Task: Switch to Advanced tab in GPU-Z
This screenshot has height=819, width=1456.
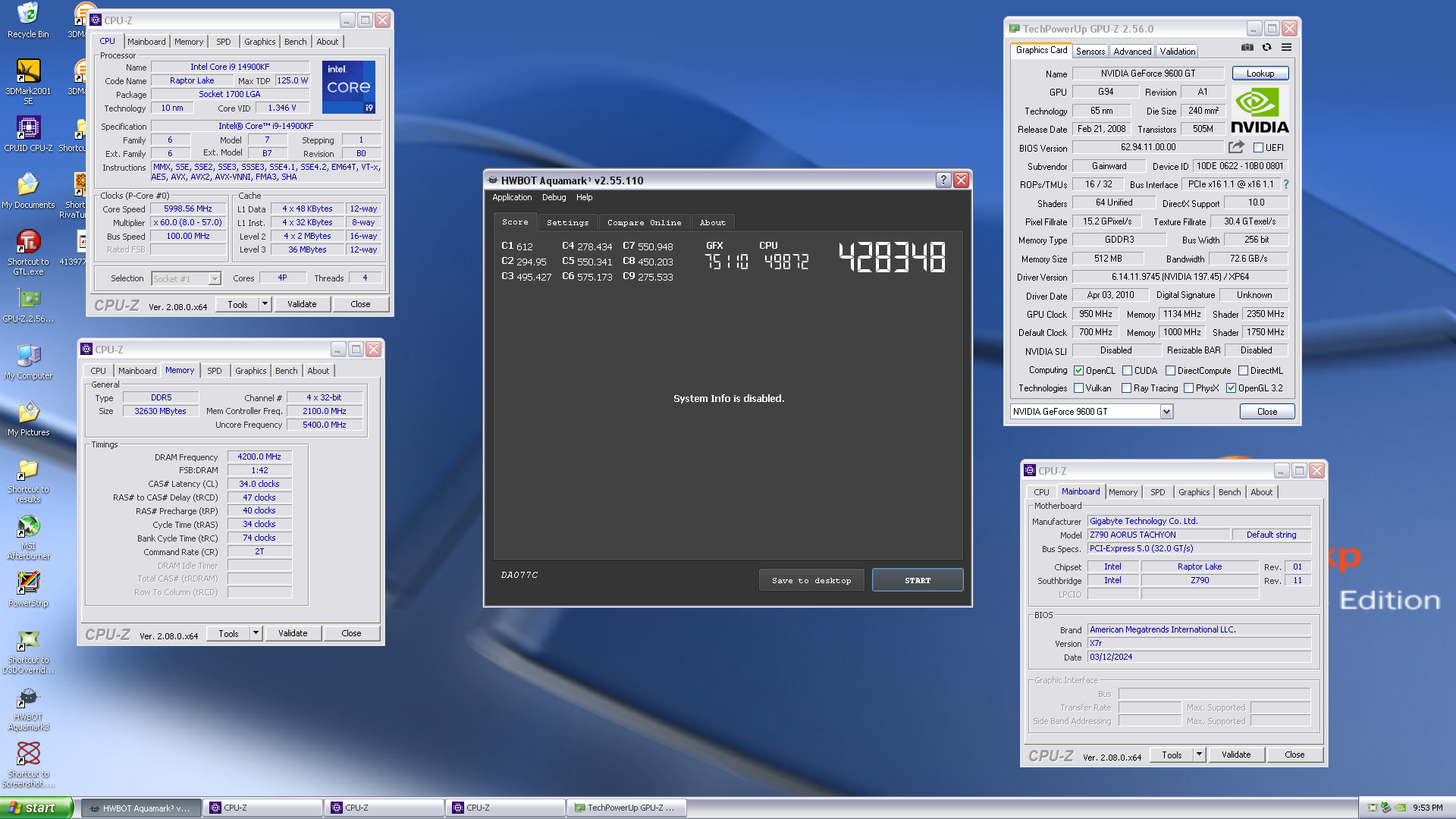Action: click(1132, 52)
